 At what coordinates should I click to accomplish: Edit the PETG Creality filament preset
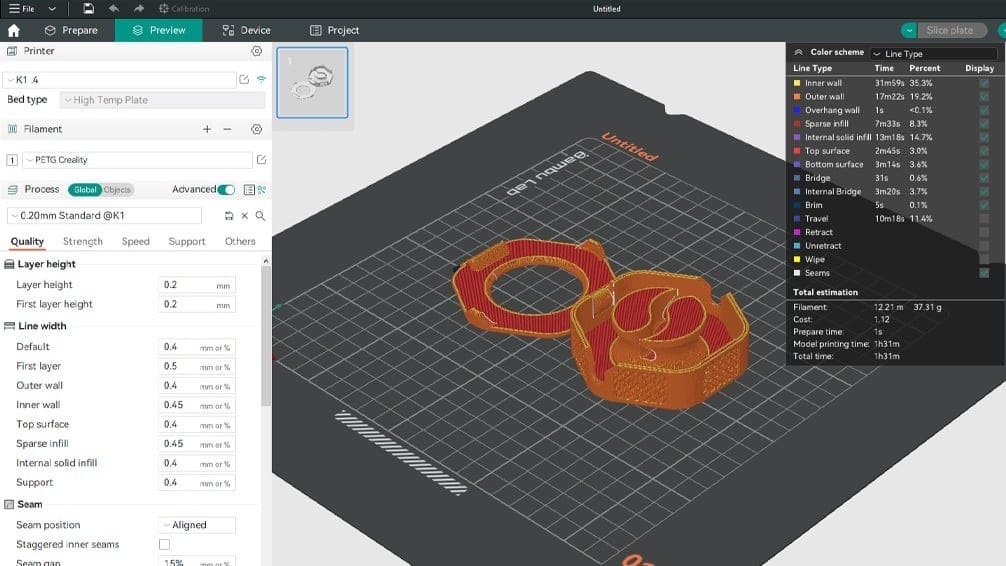point(261,159)
